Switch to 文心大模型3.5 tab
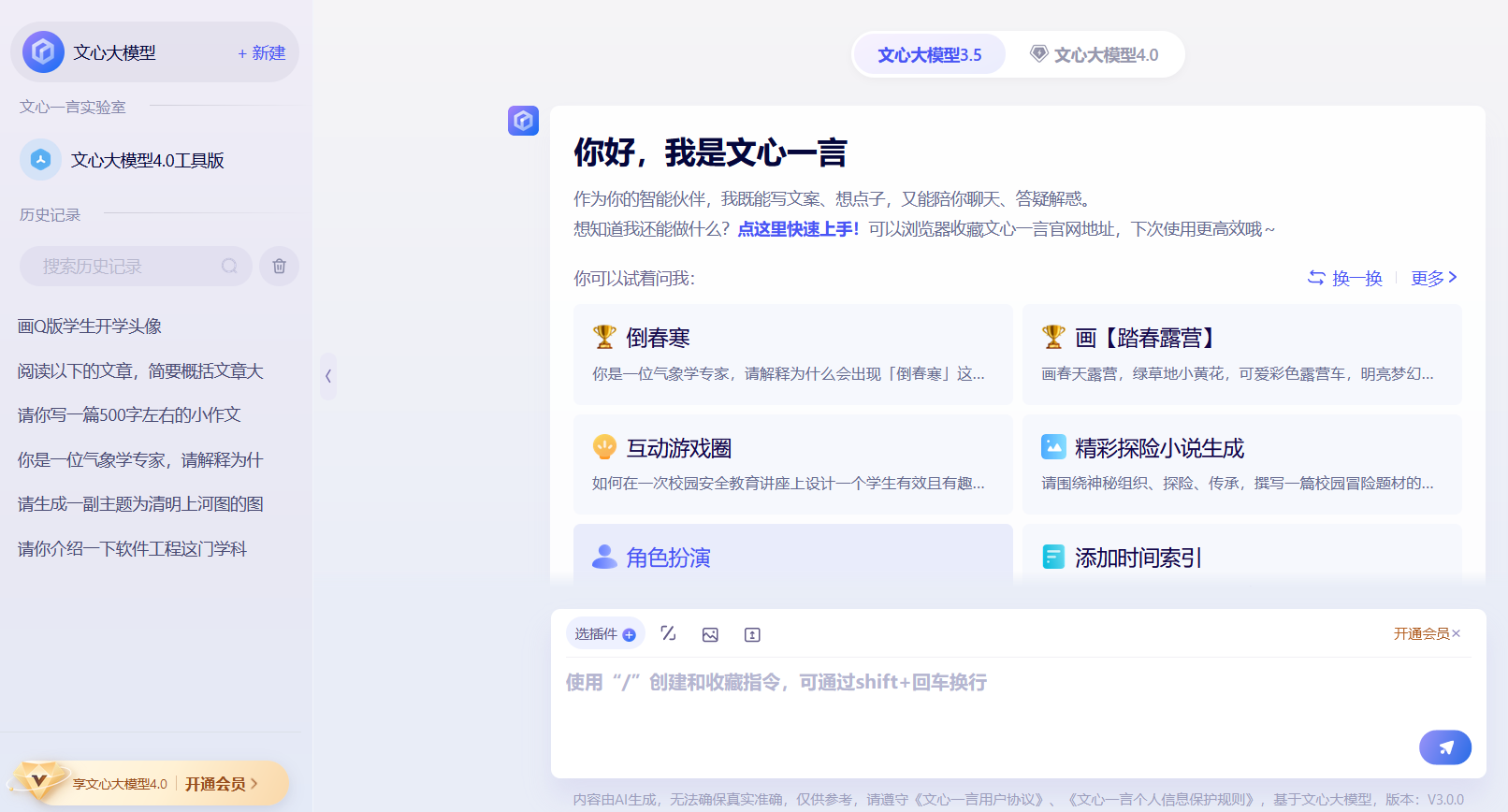Viewport: 1508px width, 812px height. [930, 54]
